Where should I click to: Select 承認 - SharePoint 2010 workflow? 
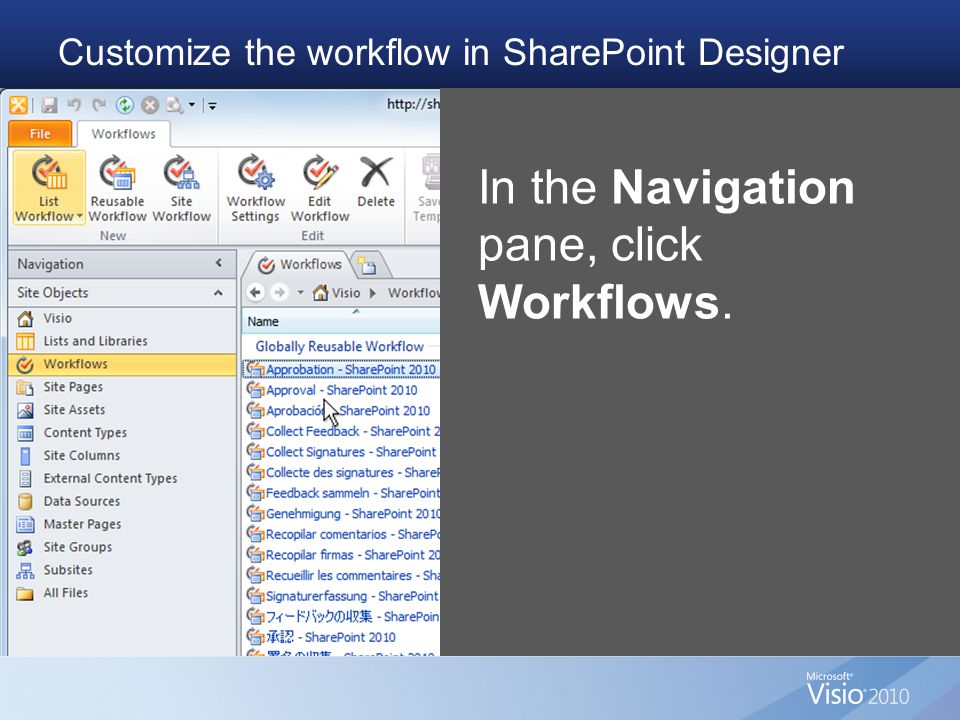(342, 637)
